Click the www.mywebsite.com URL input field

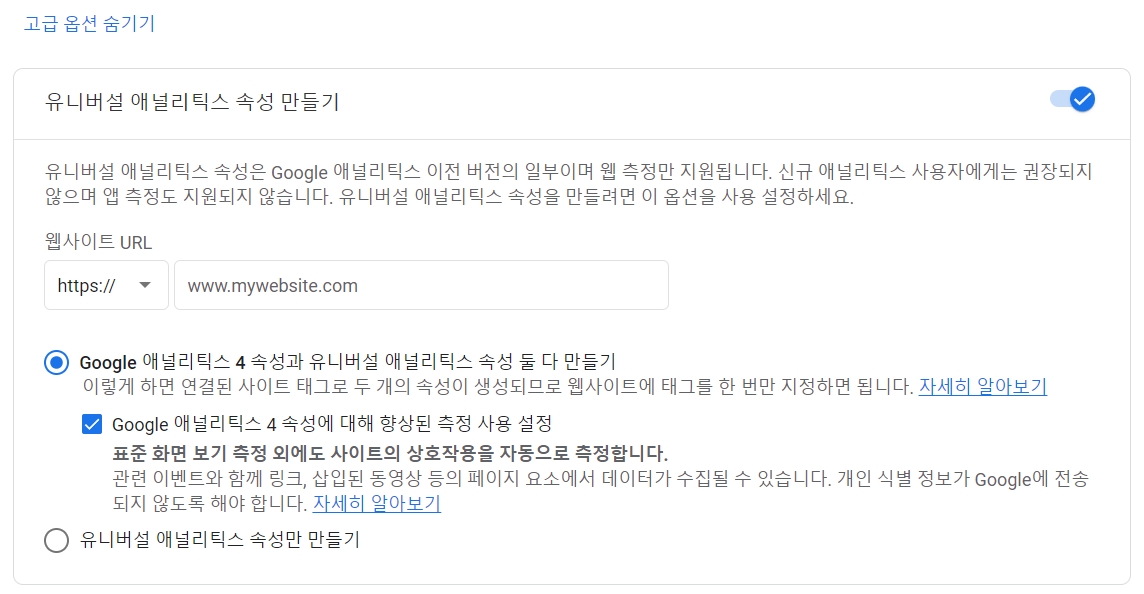(420, 285)
